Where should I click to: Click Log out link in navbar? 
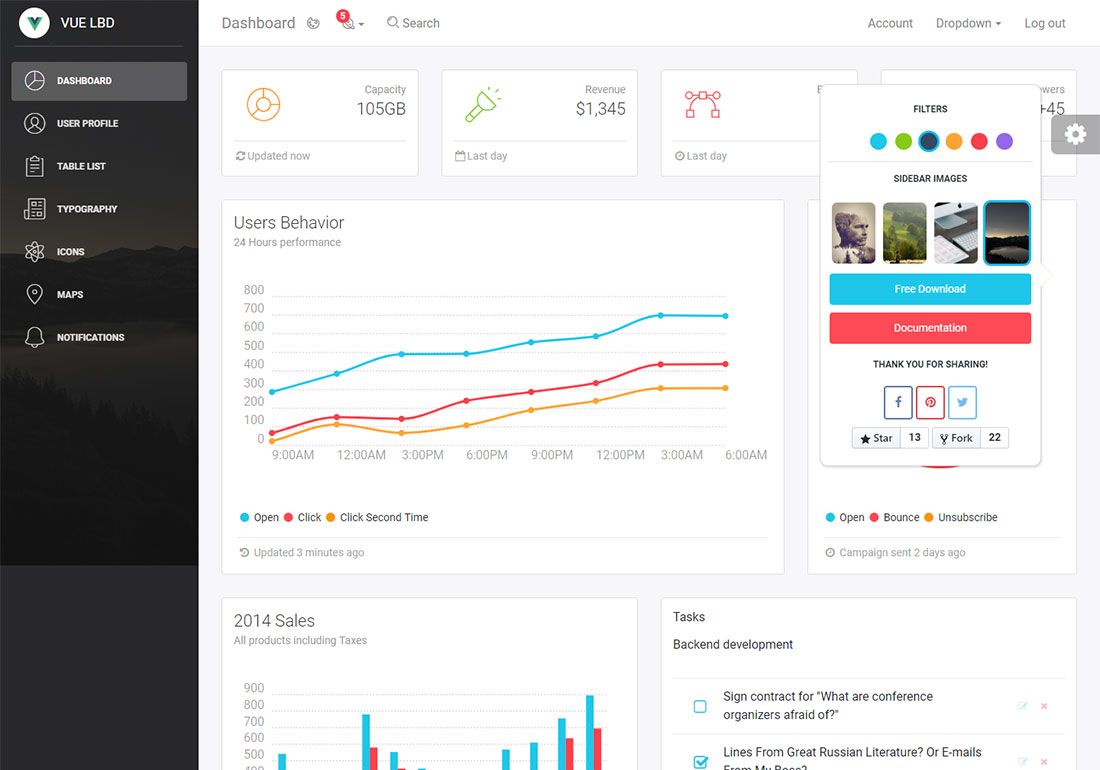pyautogui.click(x=1044, y=23)
